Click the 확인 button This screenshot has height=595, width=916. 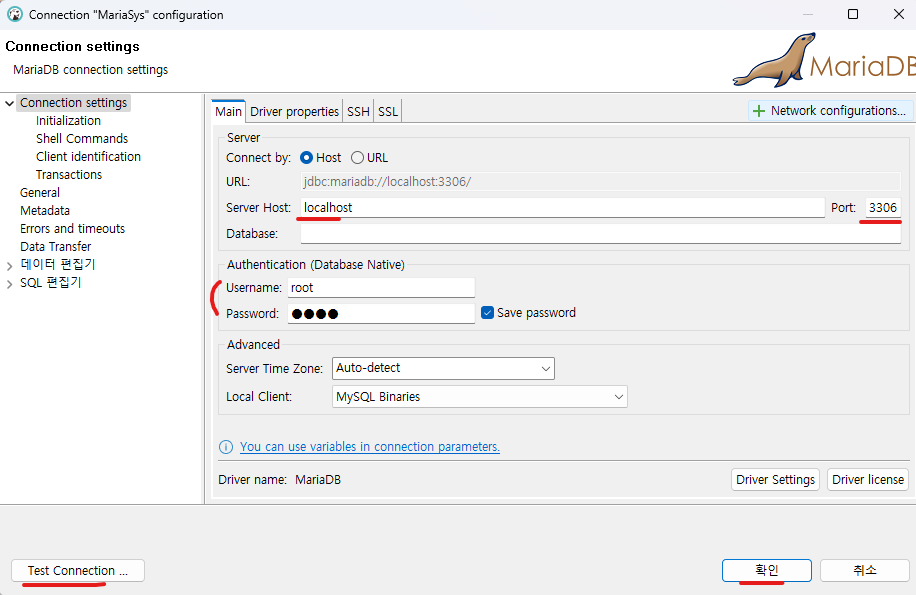(766, 570)
